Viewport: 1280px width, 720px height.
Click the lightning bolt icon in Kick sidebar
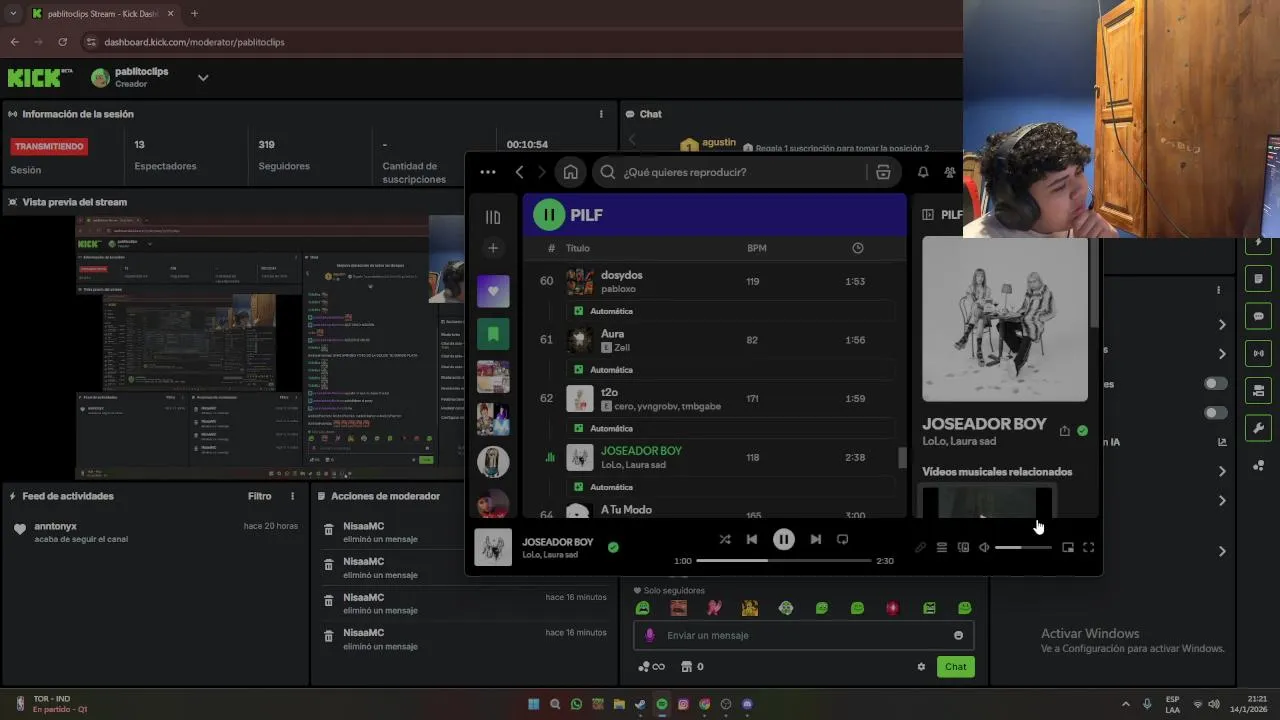point(1259,243)
